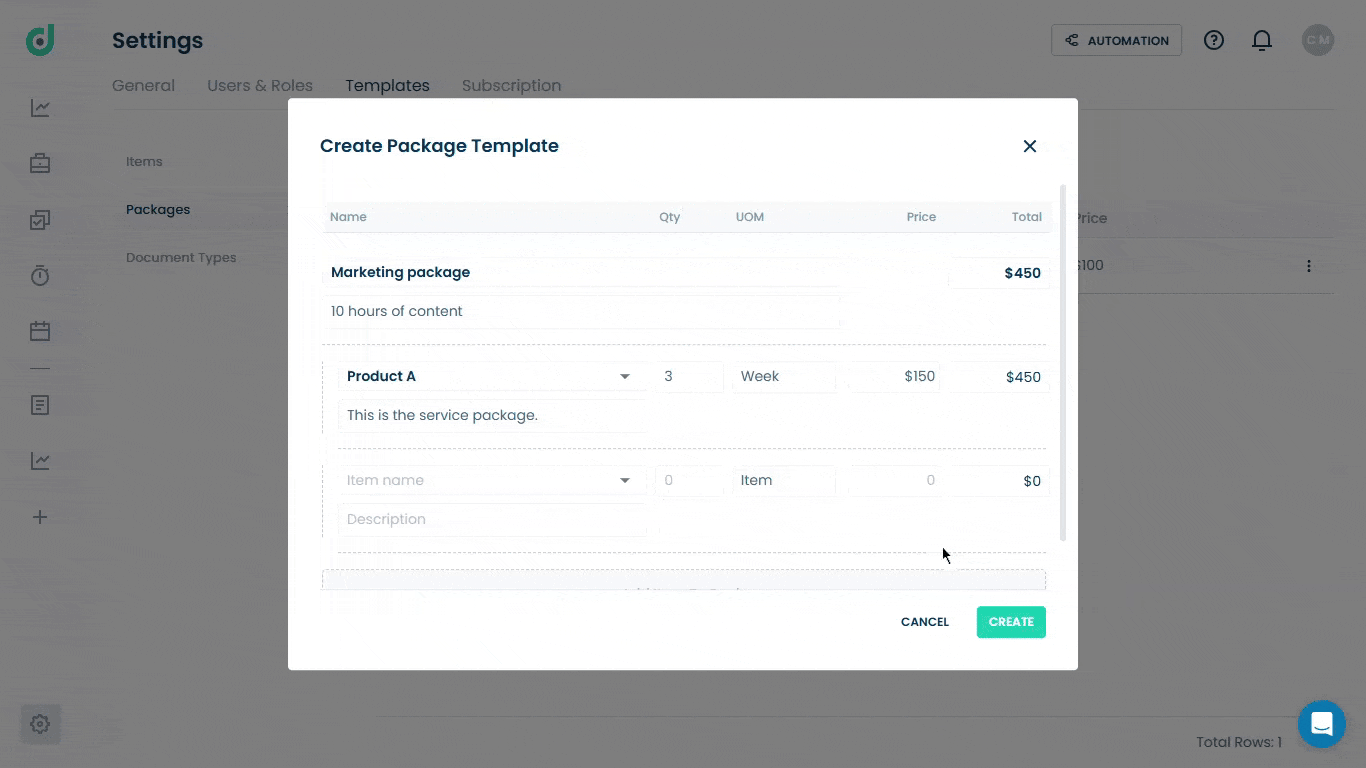Image resolution: width=1366 pixels, height=768 pixels.
Task: Click the CANCEL button
Action: coord(925,622)
